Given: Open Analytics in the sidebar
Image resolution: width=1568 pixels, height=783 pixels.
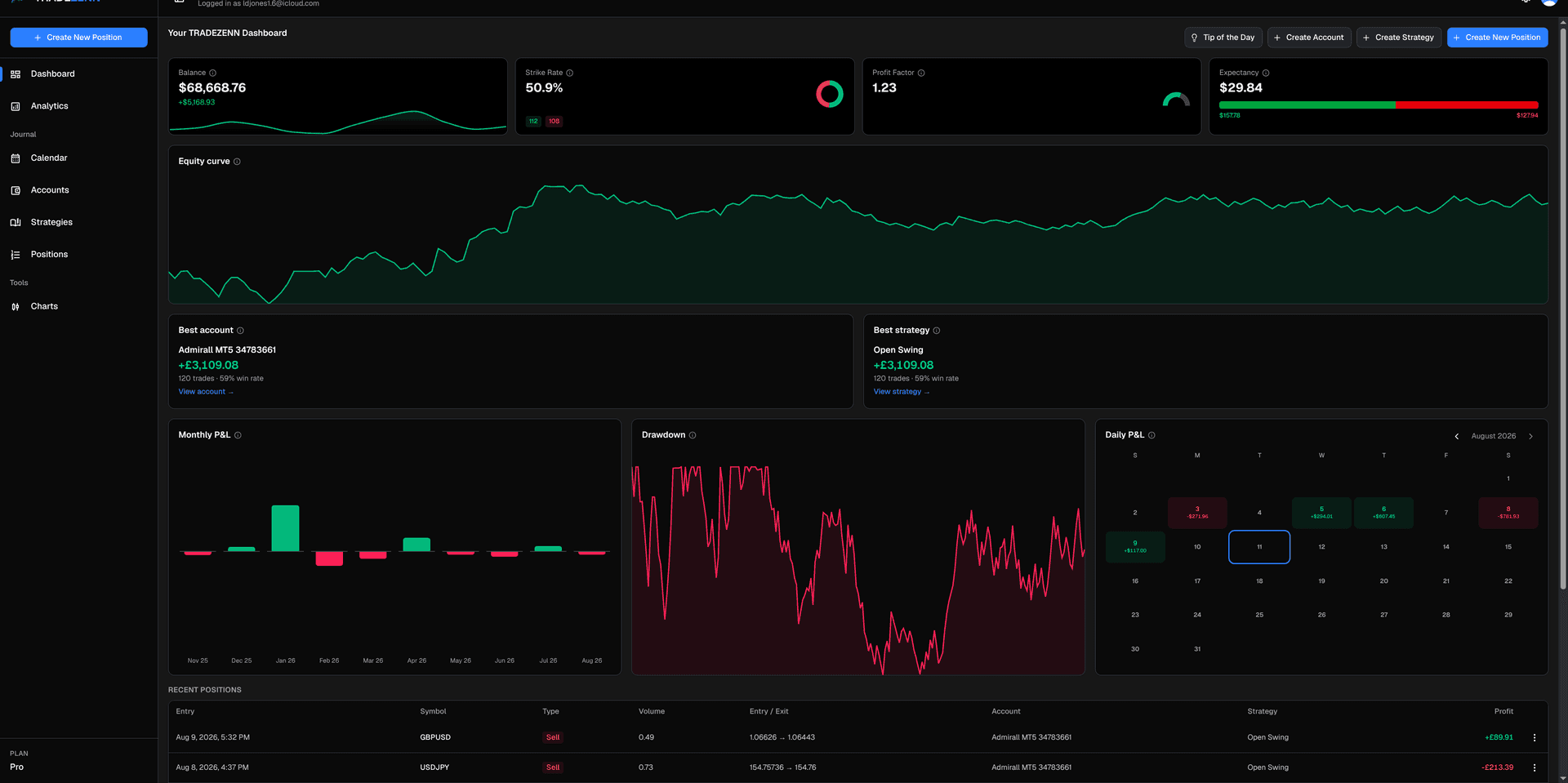Looking at the screenshot, I should click(78, 106).
